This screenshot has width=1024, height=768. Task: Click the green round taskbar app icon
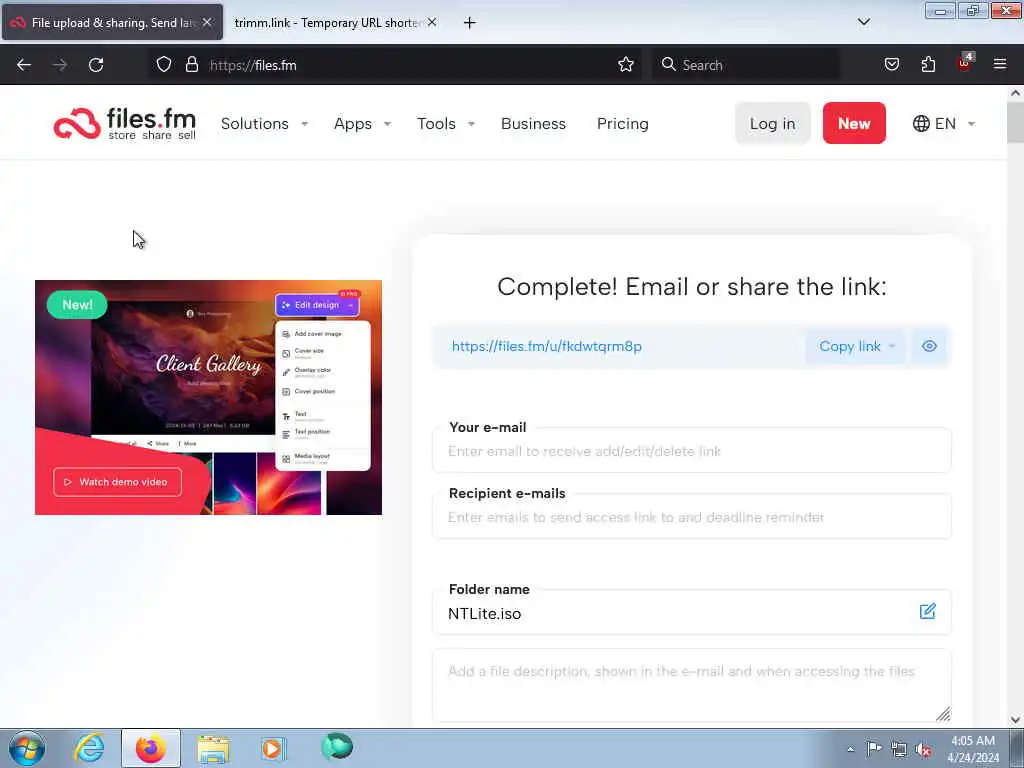tap(337, 746)
